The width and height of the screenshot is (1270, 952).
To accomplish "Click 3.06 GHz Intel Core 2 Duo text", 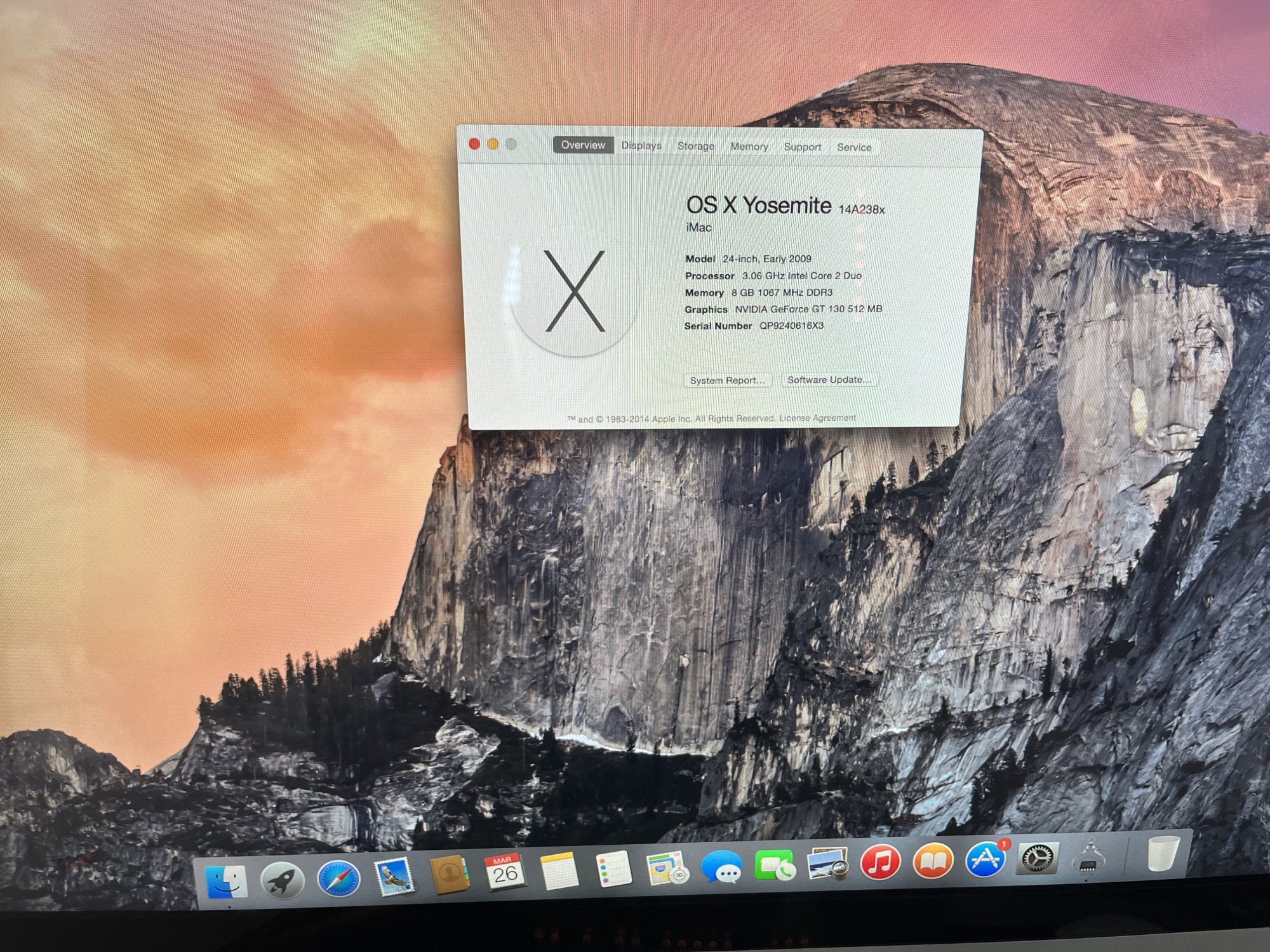I will pos(802,275).
